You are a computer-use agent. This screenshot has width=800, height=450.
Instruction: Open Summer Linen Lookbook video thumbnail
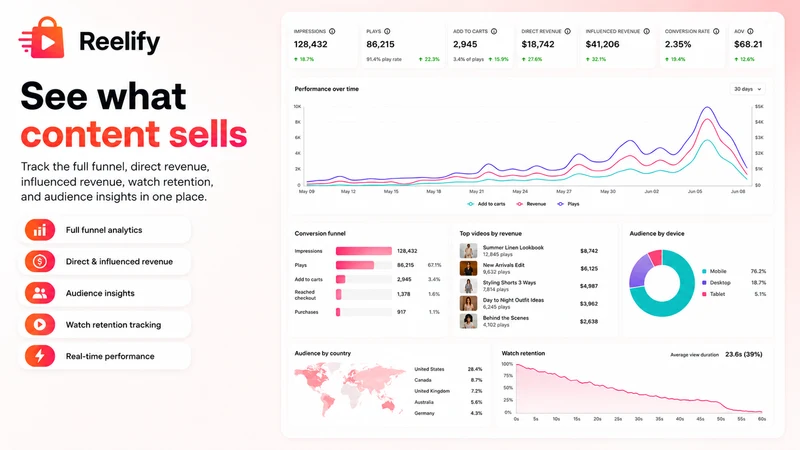point(468,251)
